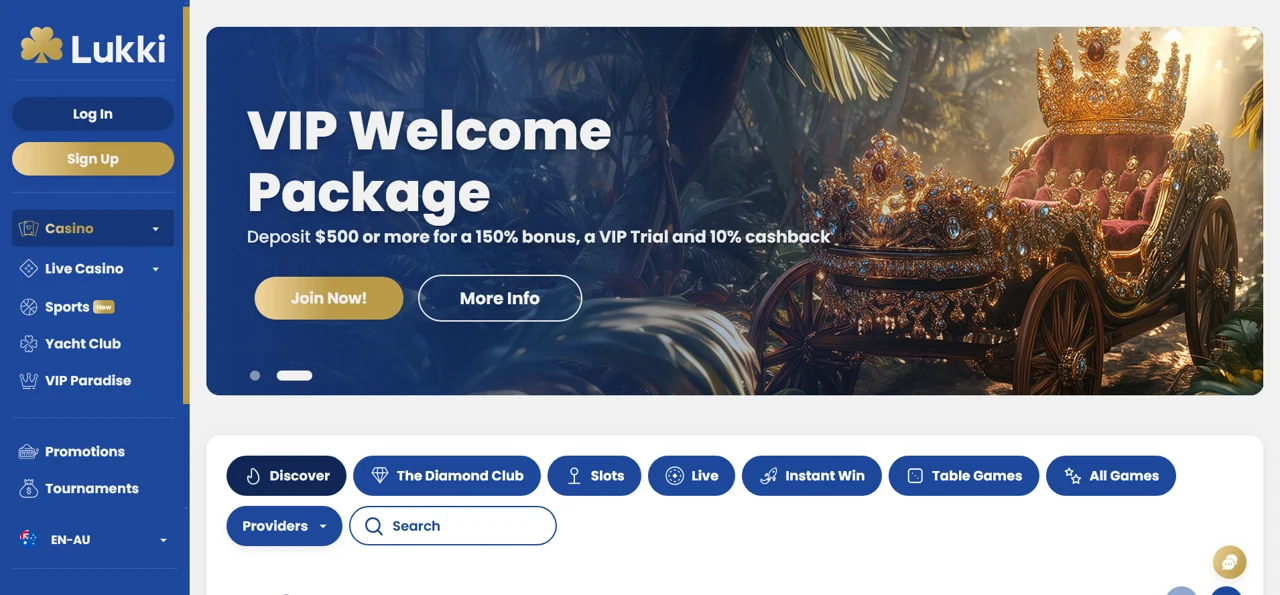The image size is (1280, 595).
Task: Click the Promotions icon in sidebar
Action: point(28,452)
